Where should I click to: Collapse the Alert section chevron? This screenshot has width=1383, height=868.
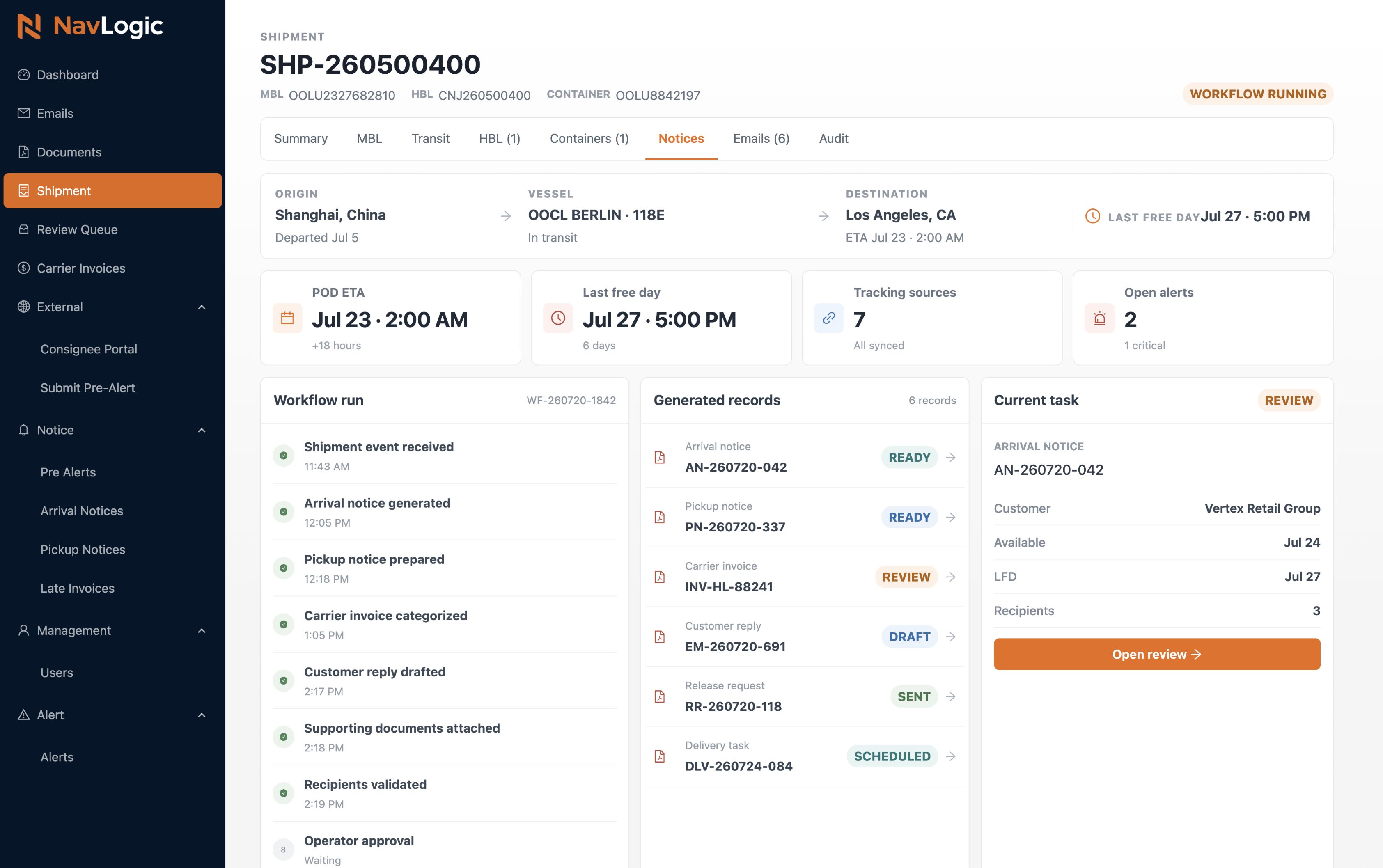202,715
